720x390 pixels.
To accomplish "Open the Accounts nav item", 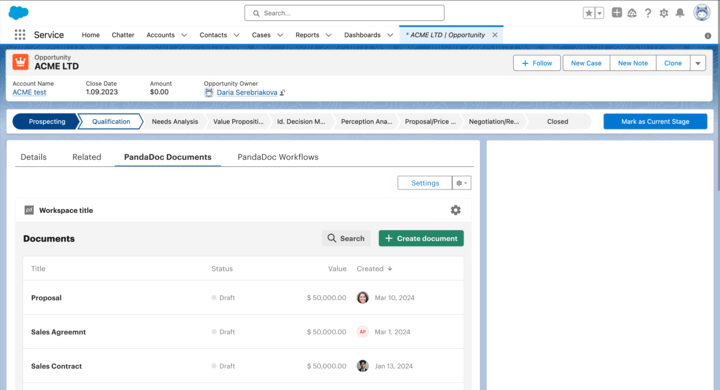I will pos(160,35).
